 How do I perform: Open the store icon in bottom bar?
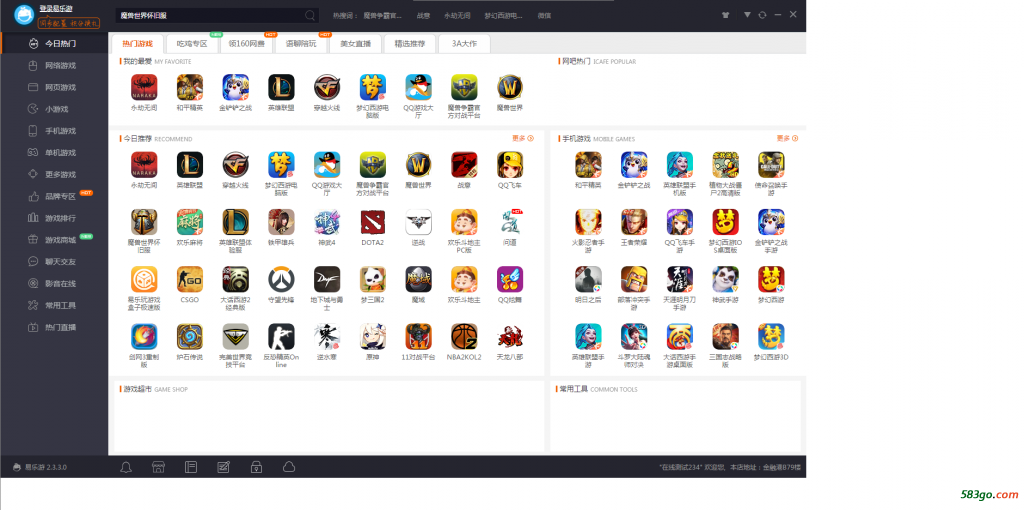click(x=158, y=467)
